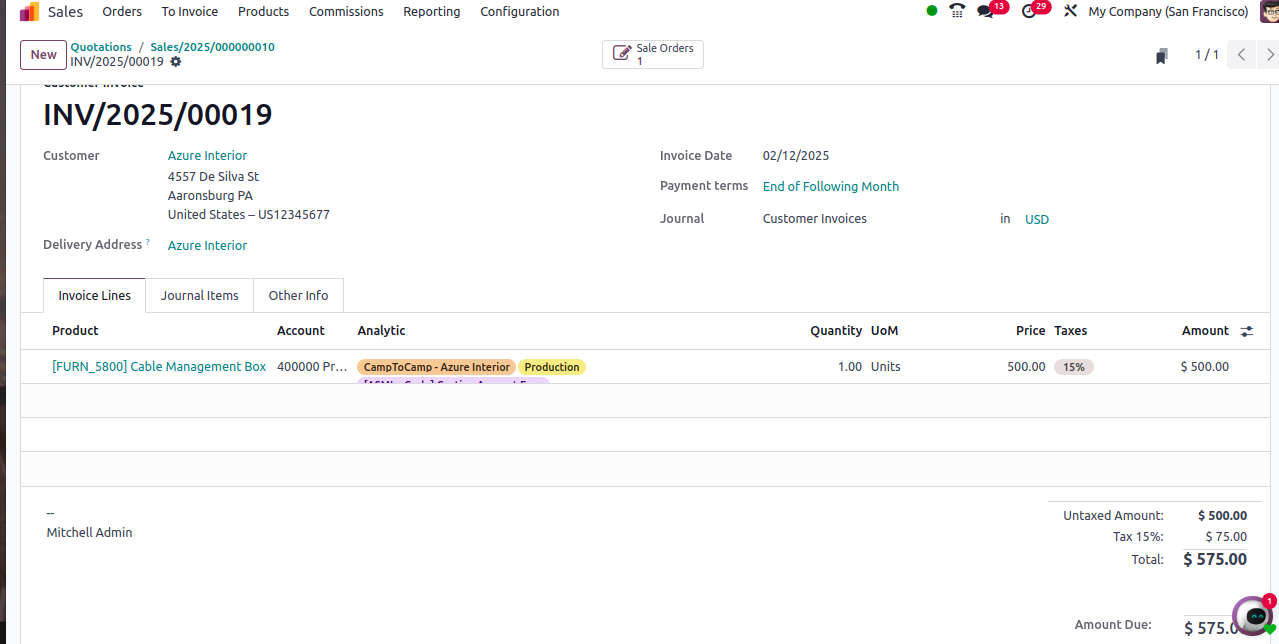Viewport: 1279px width, 644px height.
Task: Click the Production analytic tag
Action: pyautogui.click(x=551, y=367)
